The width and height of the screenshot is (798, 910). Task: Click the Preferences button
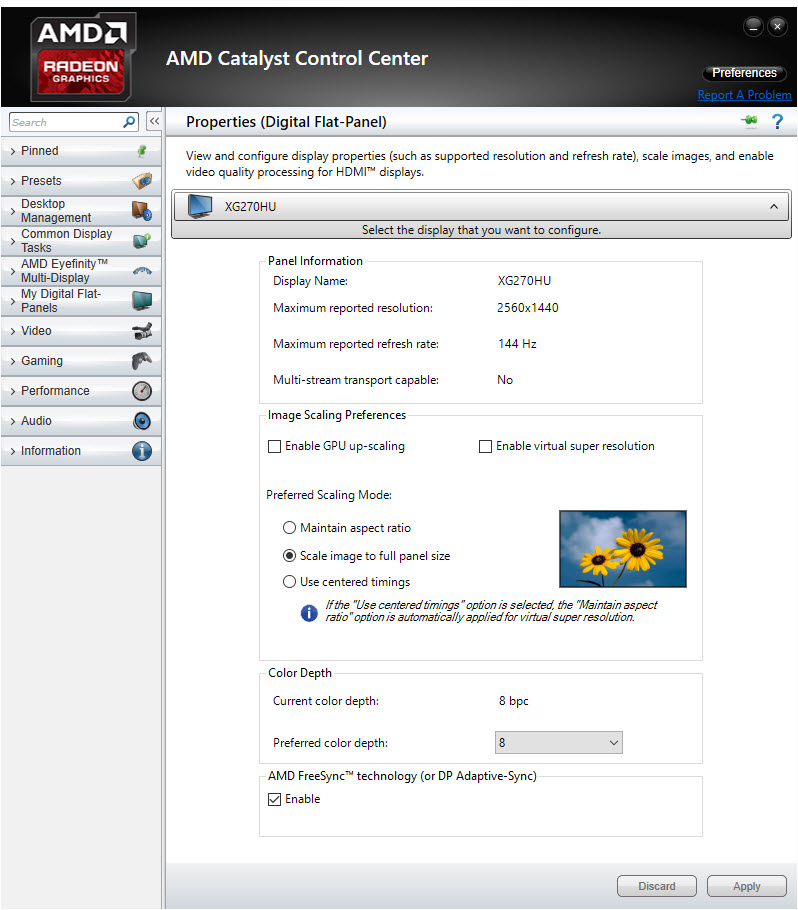pos(744,73)
